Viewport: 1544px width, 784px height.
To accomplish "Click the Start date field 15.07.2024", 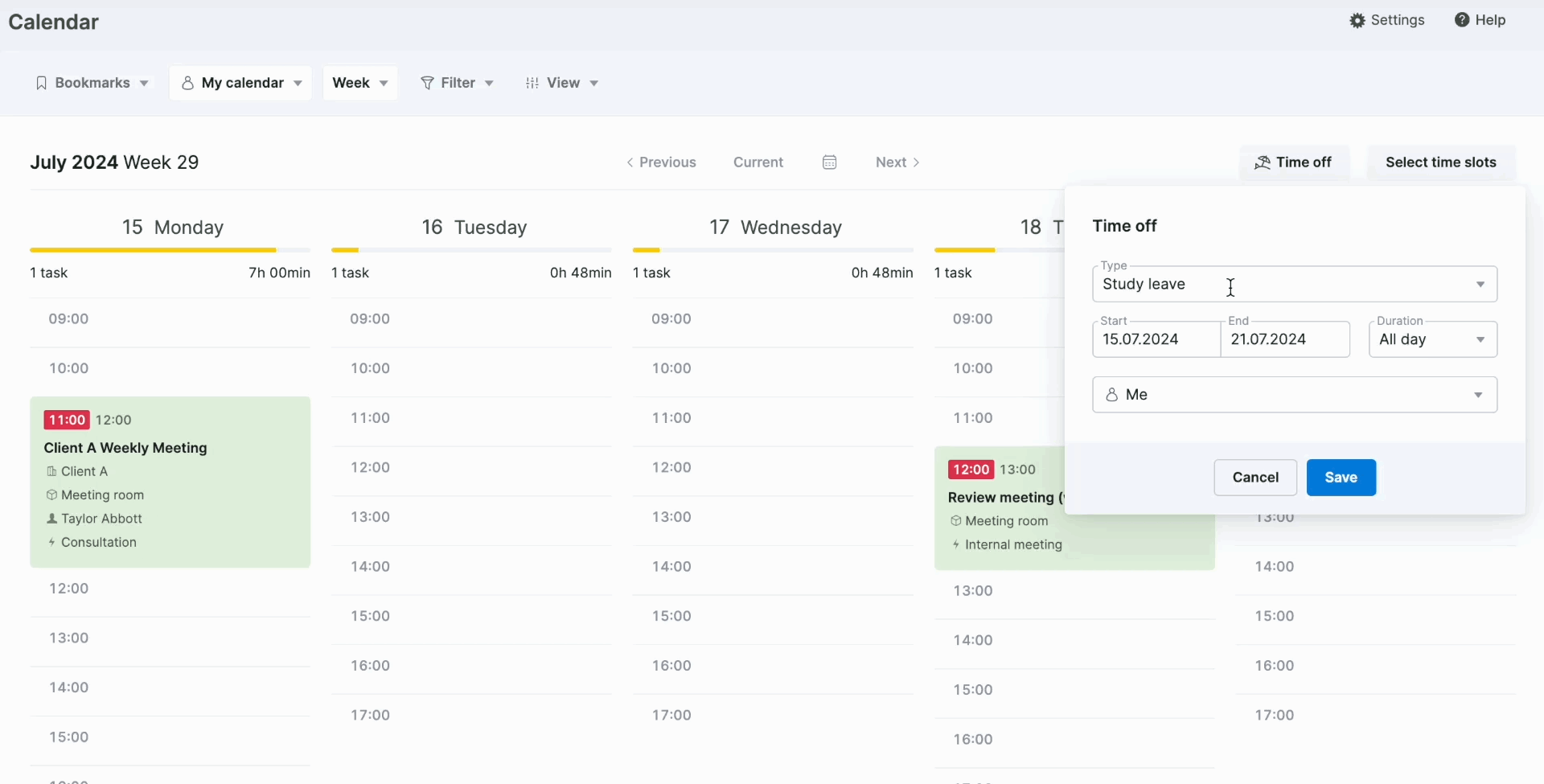I will pyautogui.click(x=1156, y=339).
